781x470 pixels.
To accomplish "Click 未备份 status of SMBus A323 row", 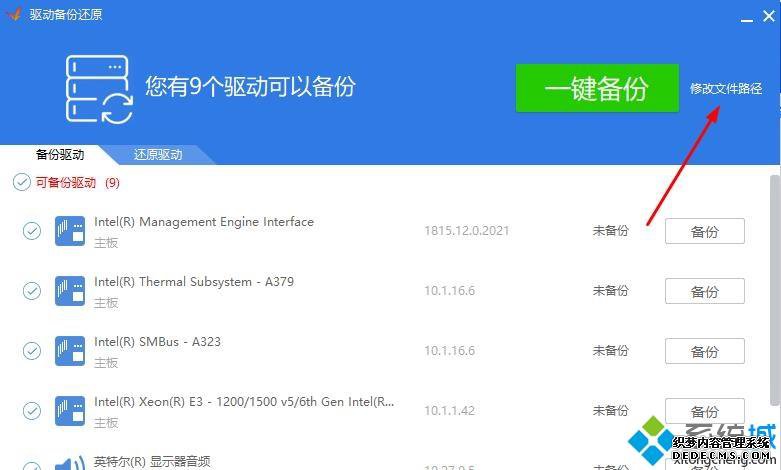I will pyautogui.click(x=610, y=351).
